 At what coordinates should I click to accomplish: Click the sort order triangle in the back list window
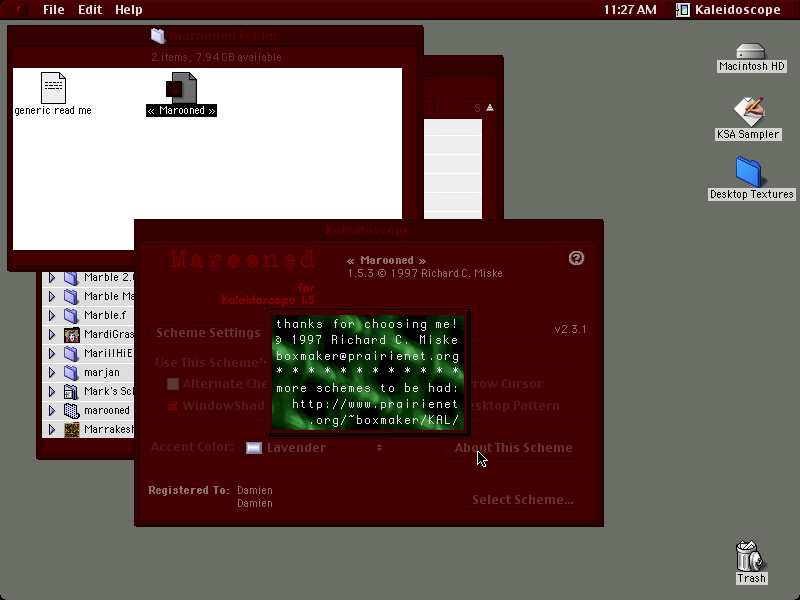point(490,108)
